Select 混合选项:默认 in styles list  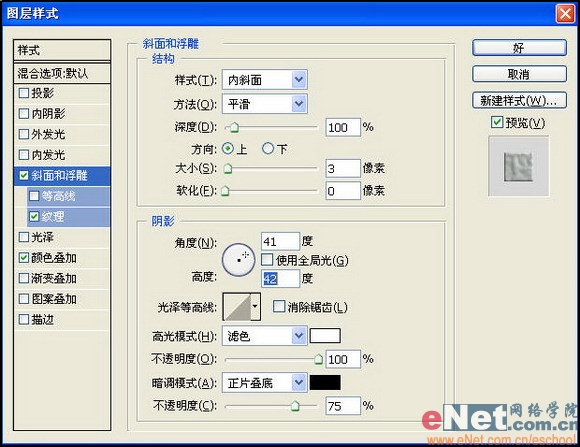62,73
